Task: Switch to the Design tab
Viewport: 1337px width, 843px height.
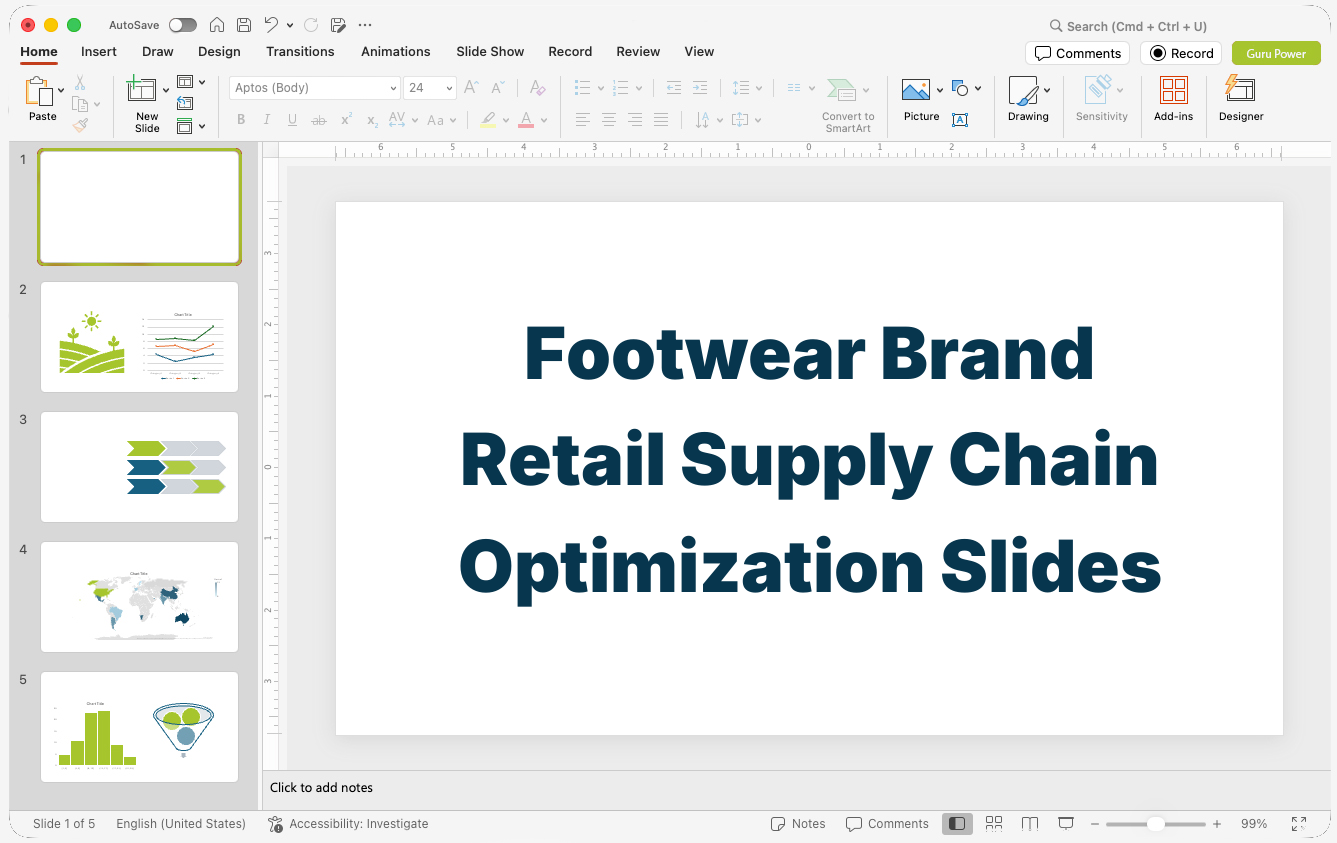Action: tap(219, 51)
